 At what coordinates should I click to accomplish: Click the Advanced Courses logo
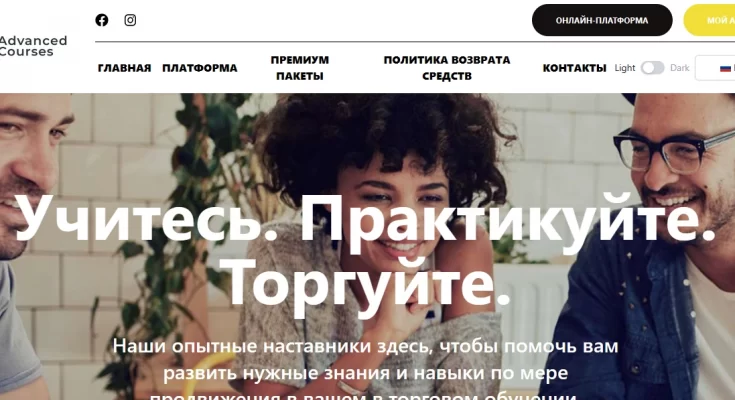point(33,46)
